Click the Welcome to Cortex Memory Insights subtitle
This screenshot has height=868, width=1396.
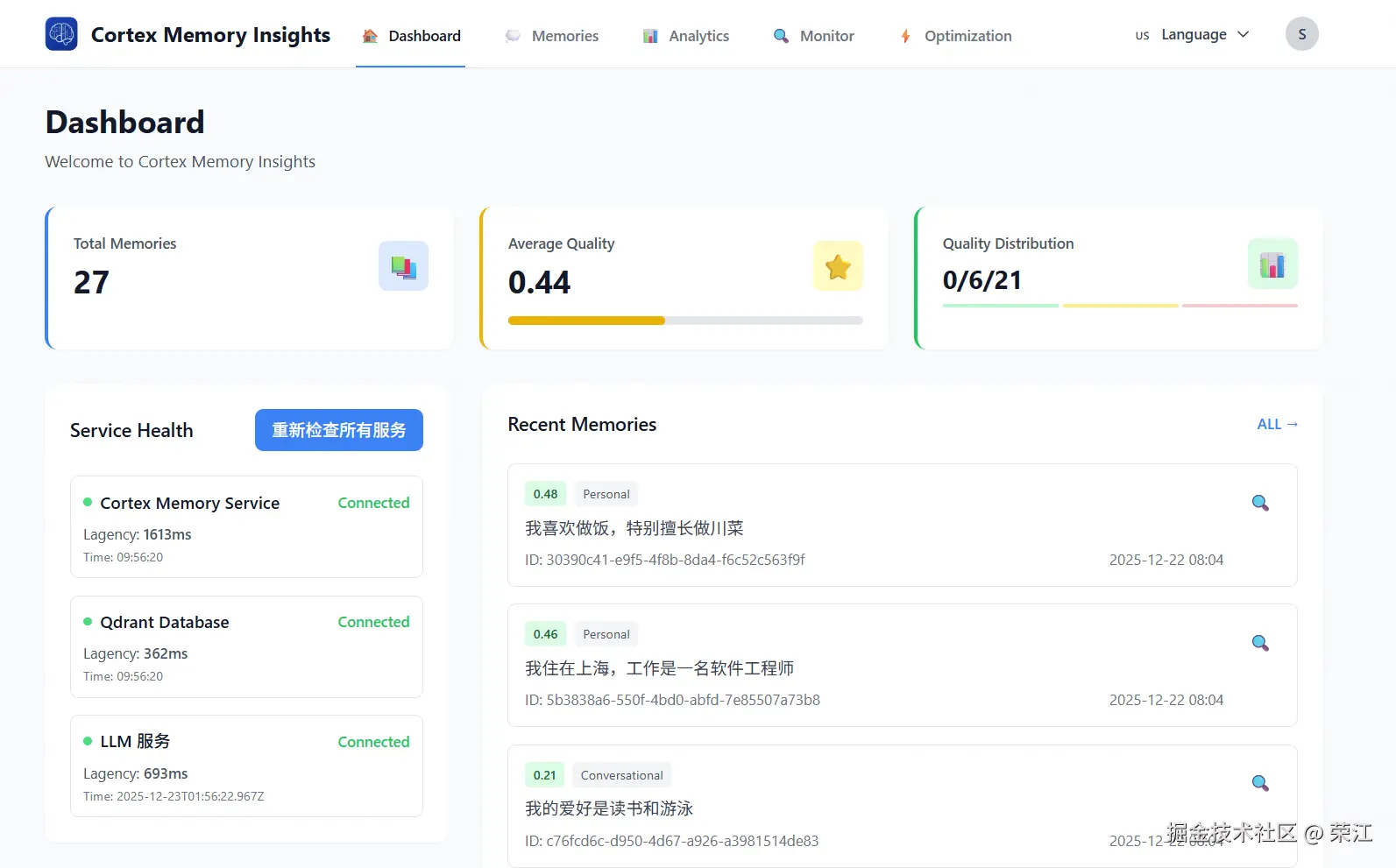tap(180, 161)
